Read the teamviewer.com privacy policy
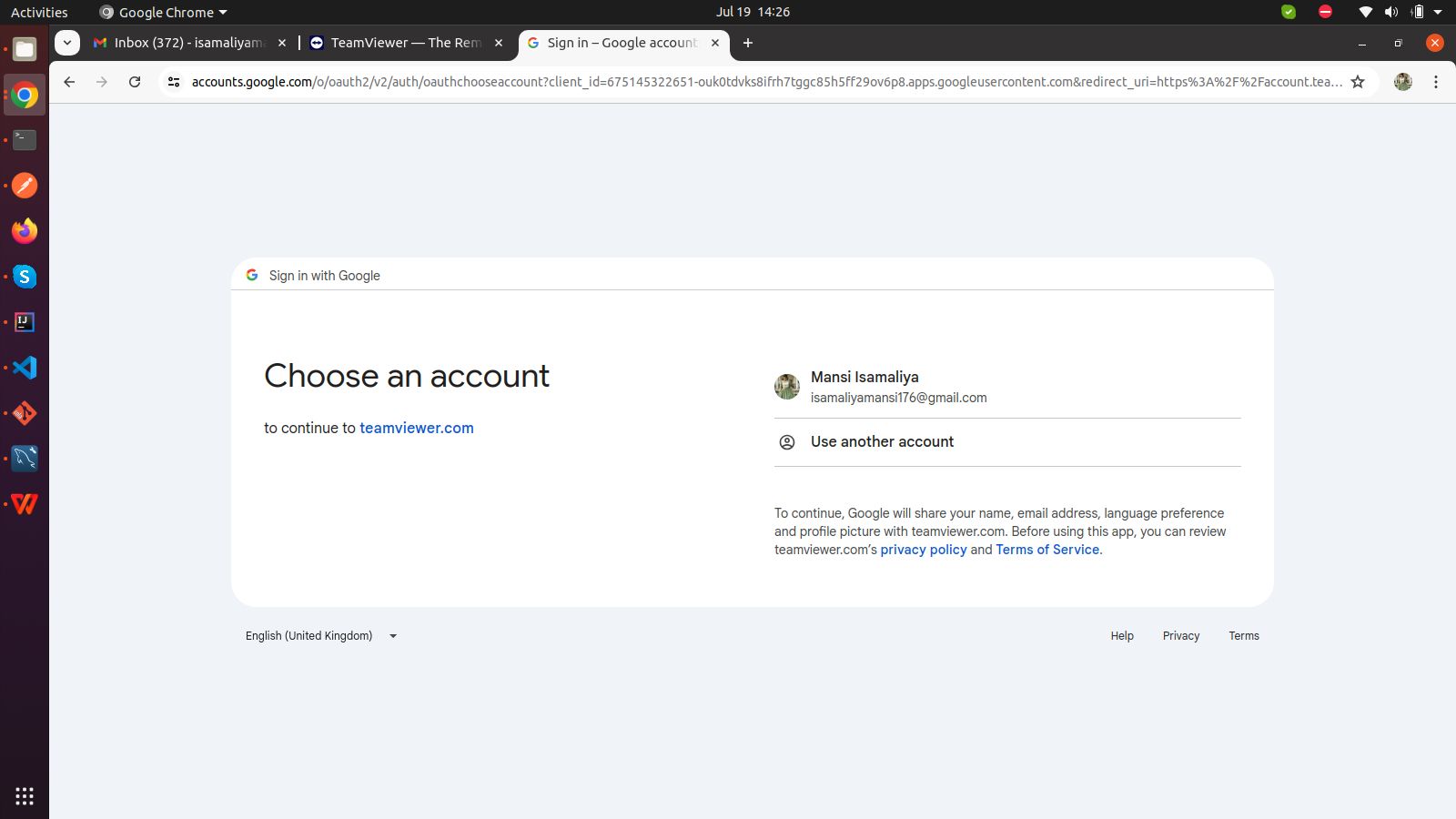The width and height of the screenshot is (1456, 819). pos(924,550)
